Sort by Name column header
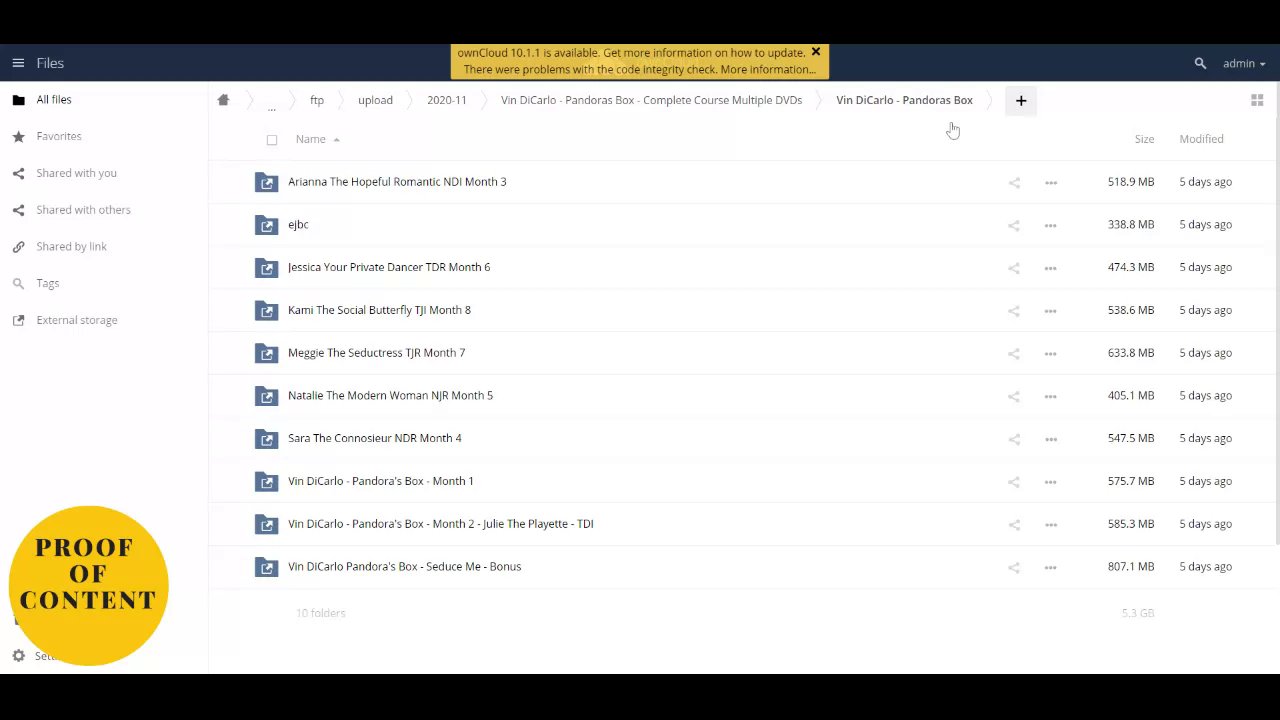The height and width of the screenshot is (720, 1280). pos(311,139)
